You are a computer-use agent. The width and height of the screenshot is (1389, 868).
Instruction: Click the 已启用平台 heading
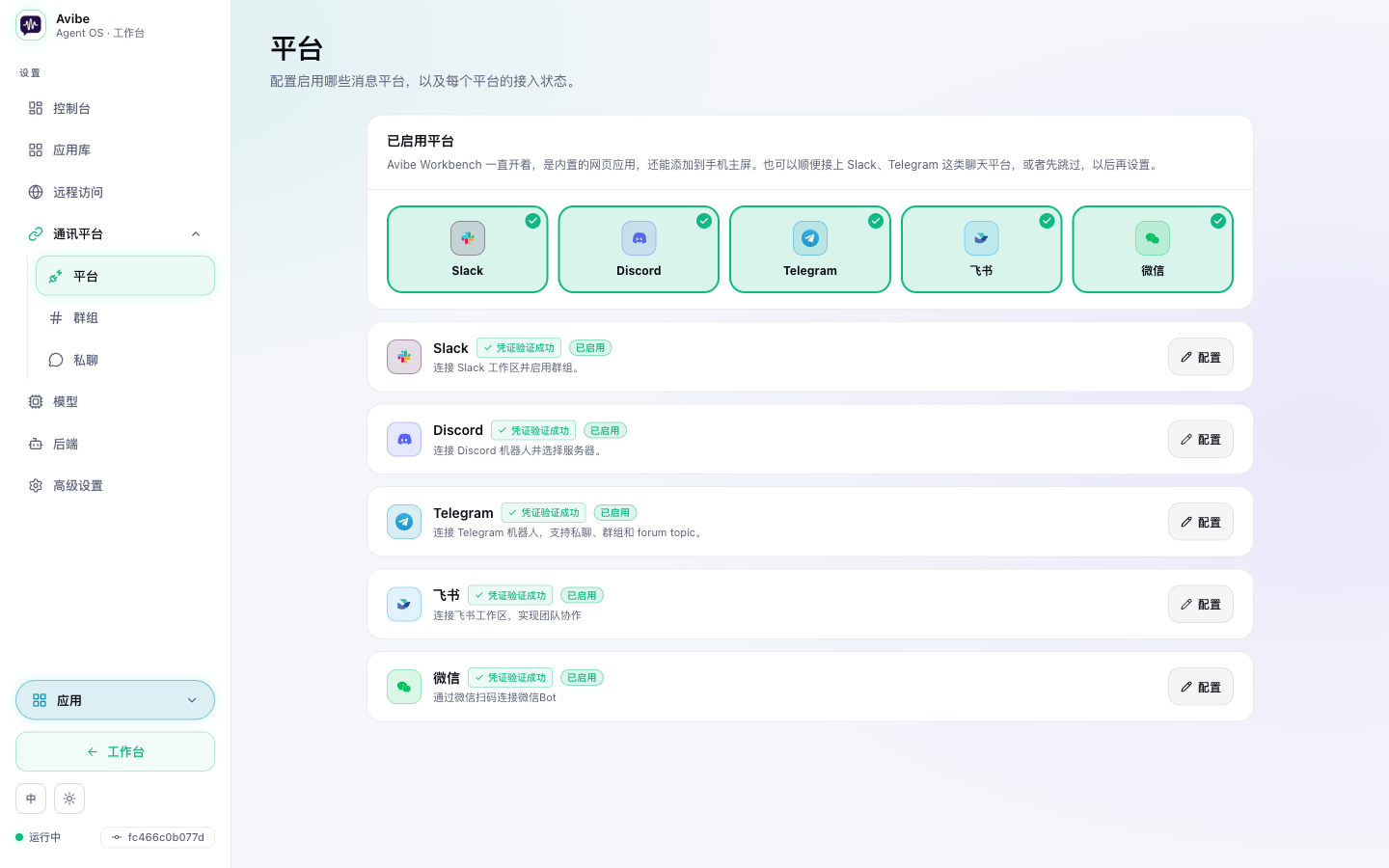[x=421, y=142]
